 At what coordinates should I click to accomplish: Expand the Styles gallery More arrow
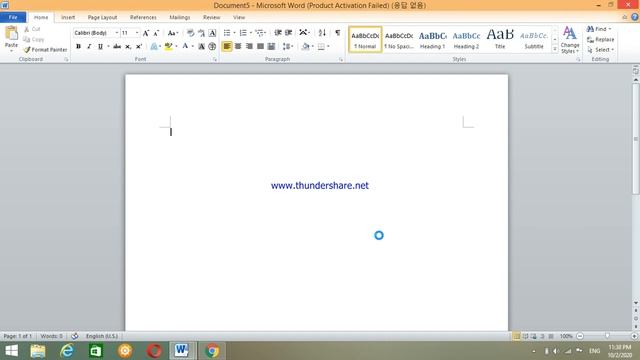(x=555, y=49)
